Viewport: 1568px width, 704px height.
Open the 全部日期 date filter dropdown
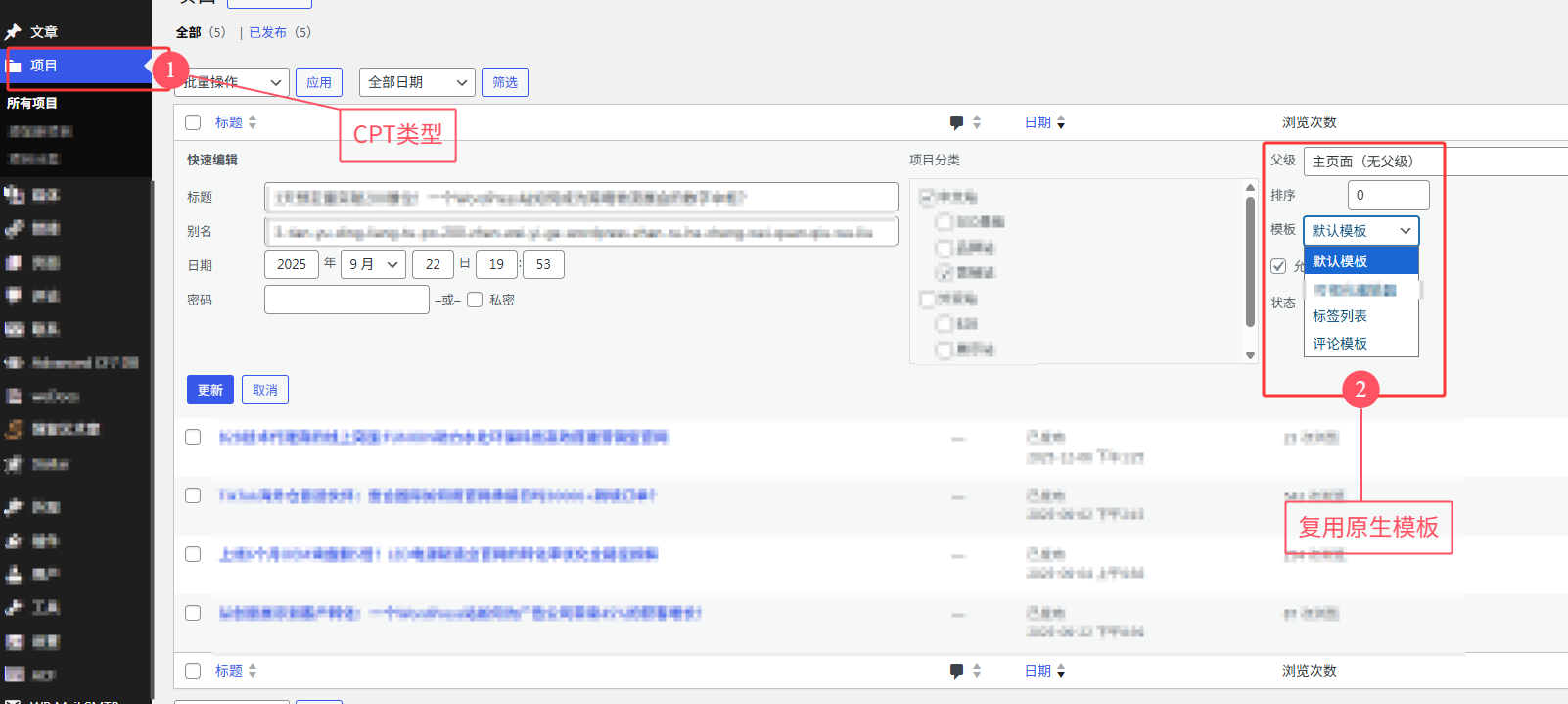point(417,82)
